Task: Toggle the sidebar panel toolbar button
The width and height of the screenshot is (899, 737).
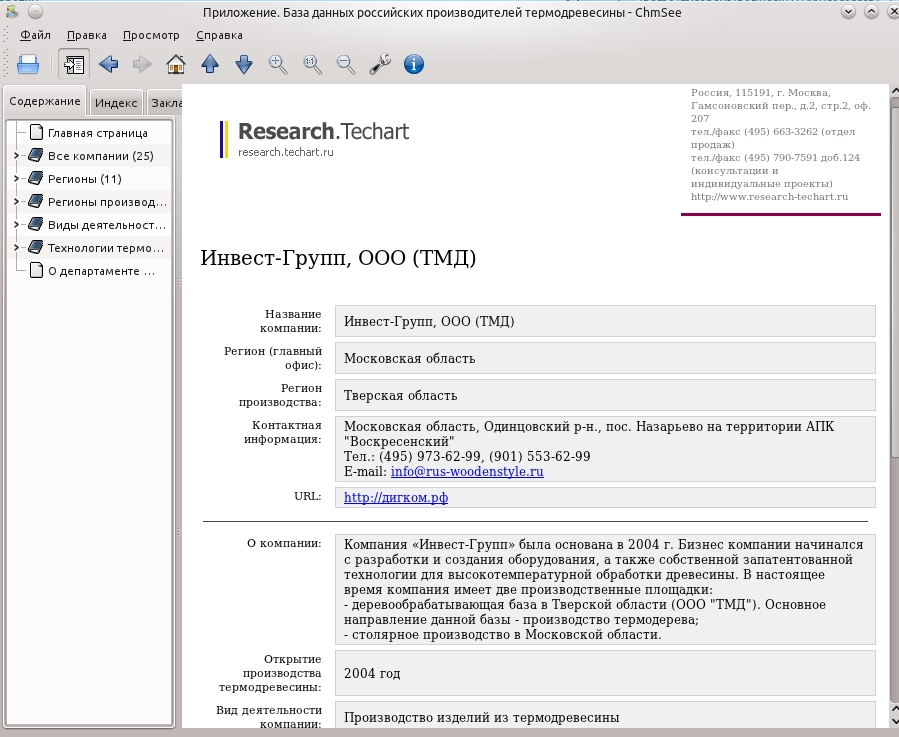Action: pyautogui.click(x=74, y=64)
